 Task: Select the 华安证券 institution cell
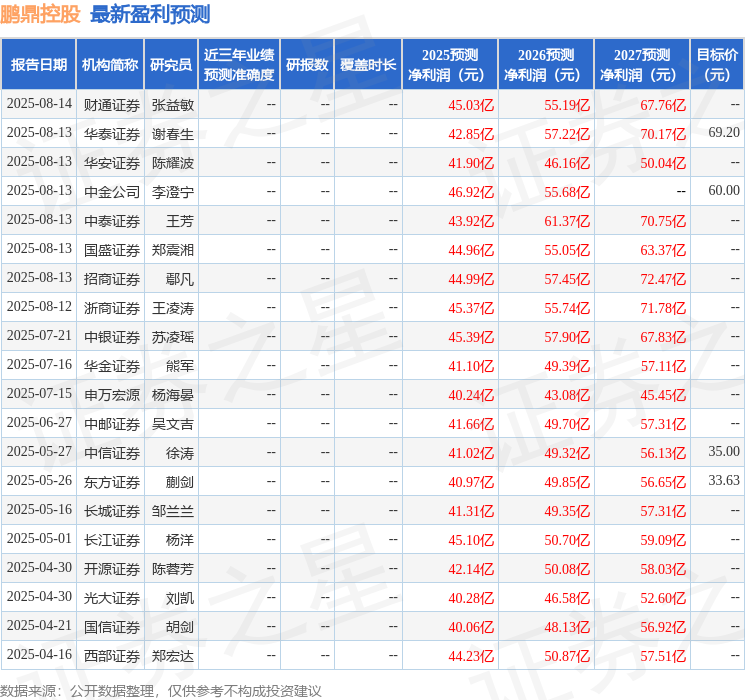(x=112, y=163)
